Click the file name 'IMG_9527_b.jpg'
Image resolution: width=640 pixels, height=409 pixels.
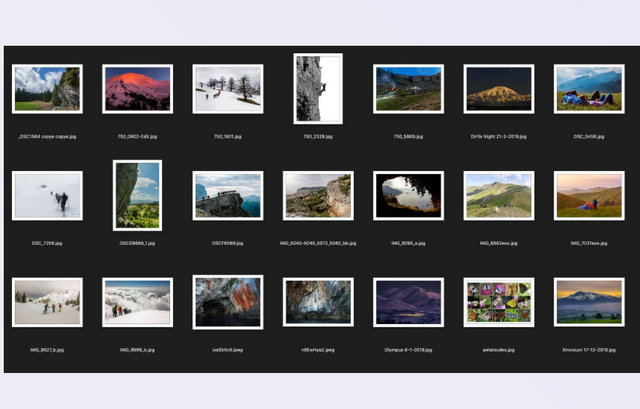coord(47,350)
